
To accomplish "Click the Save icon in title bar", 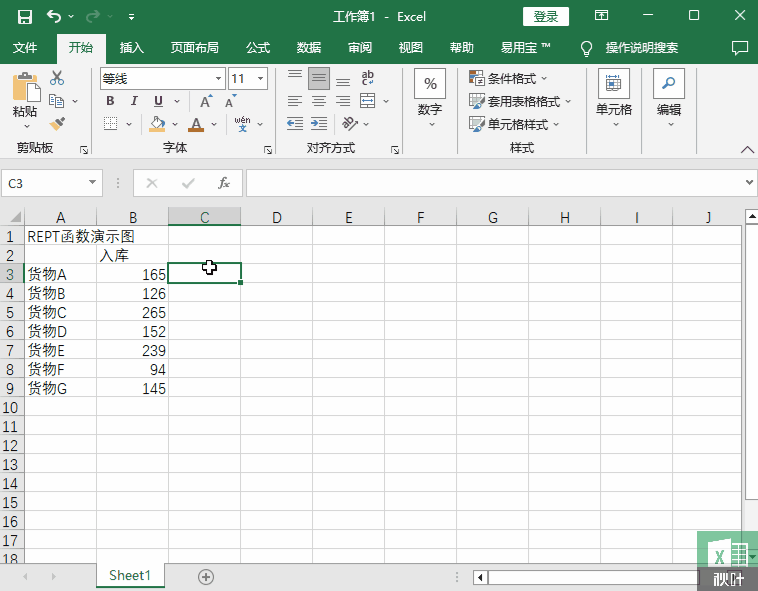I will click(25, 16).
